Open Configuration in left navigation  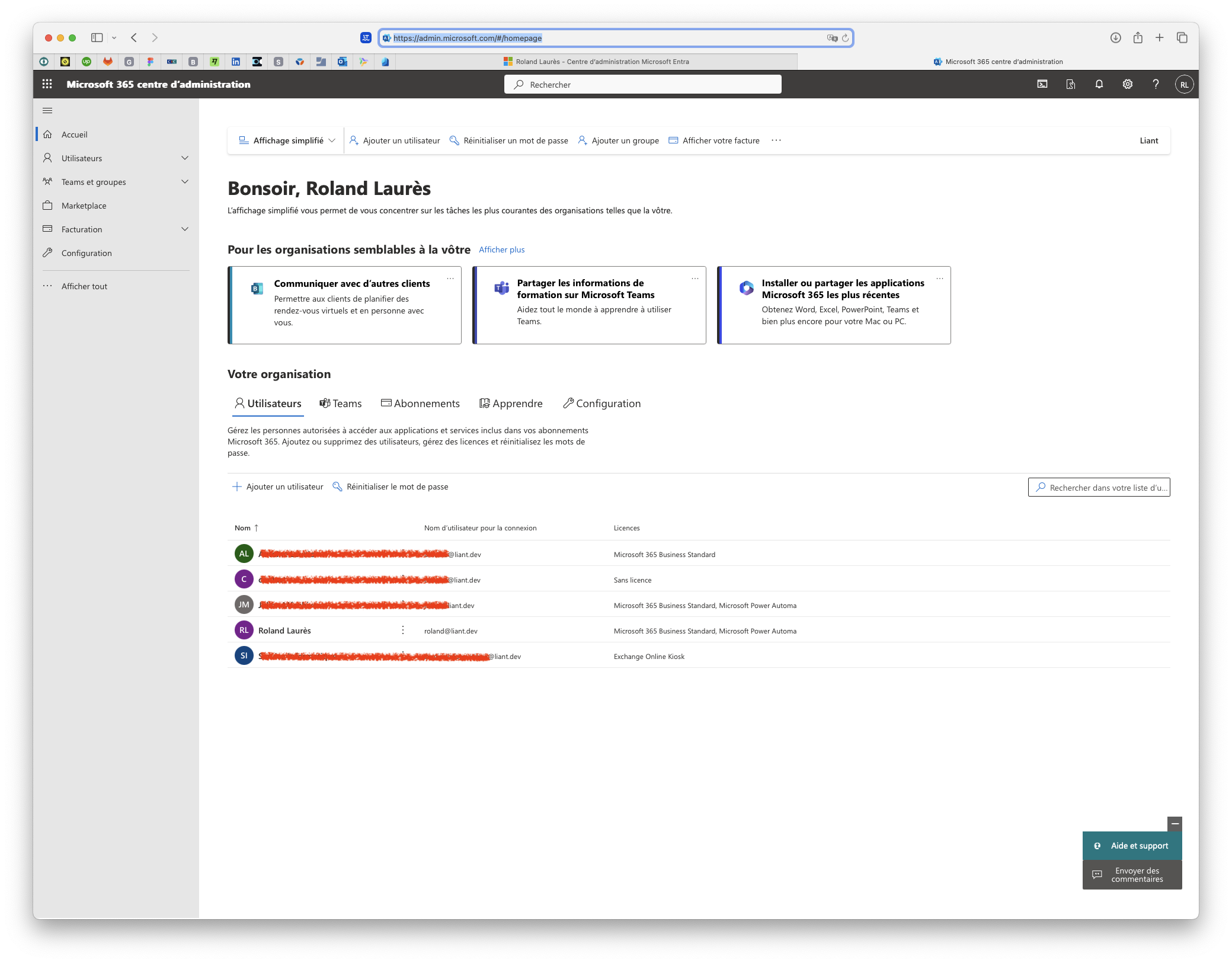(116, 253)
